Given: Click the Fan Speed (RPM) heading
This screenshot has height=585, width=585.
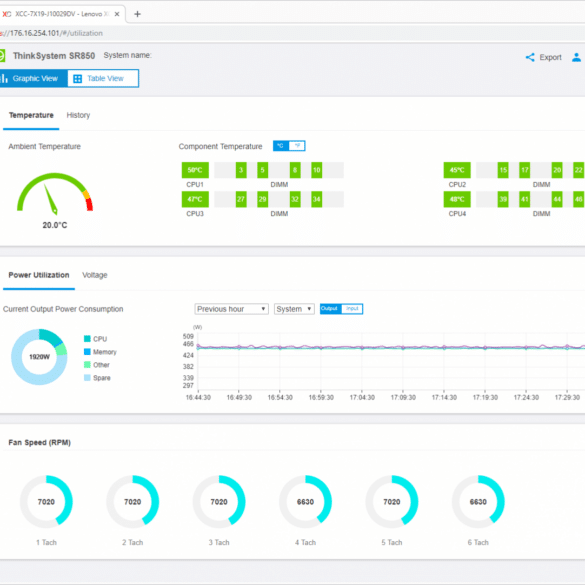Looking at the screenshot, I should point(40,442).
